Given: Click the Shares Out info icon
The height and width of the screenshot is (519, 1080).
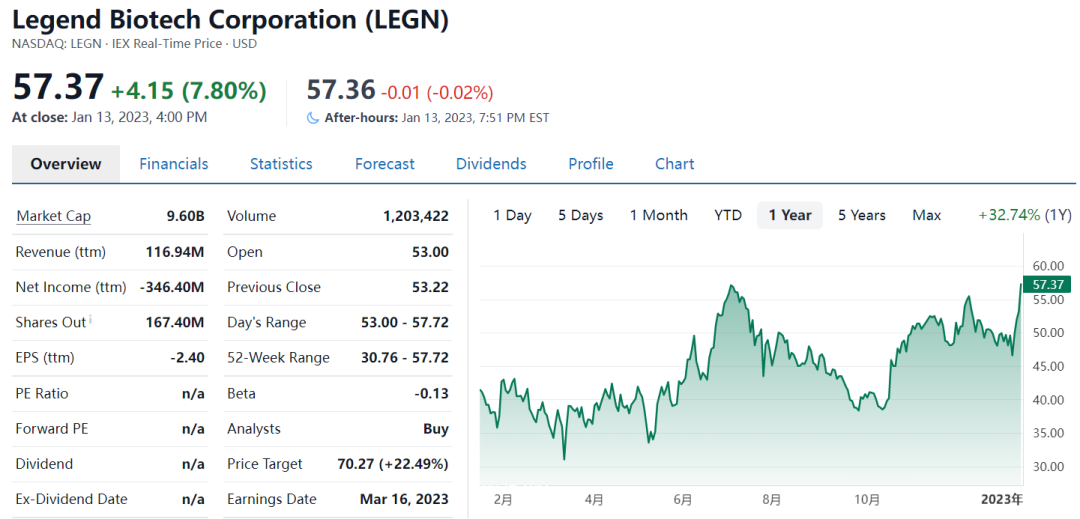Looking at the screenshot, I should [91, 320].
